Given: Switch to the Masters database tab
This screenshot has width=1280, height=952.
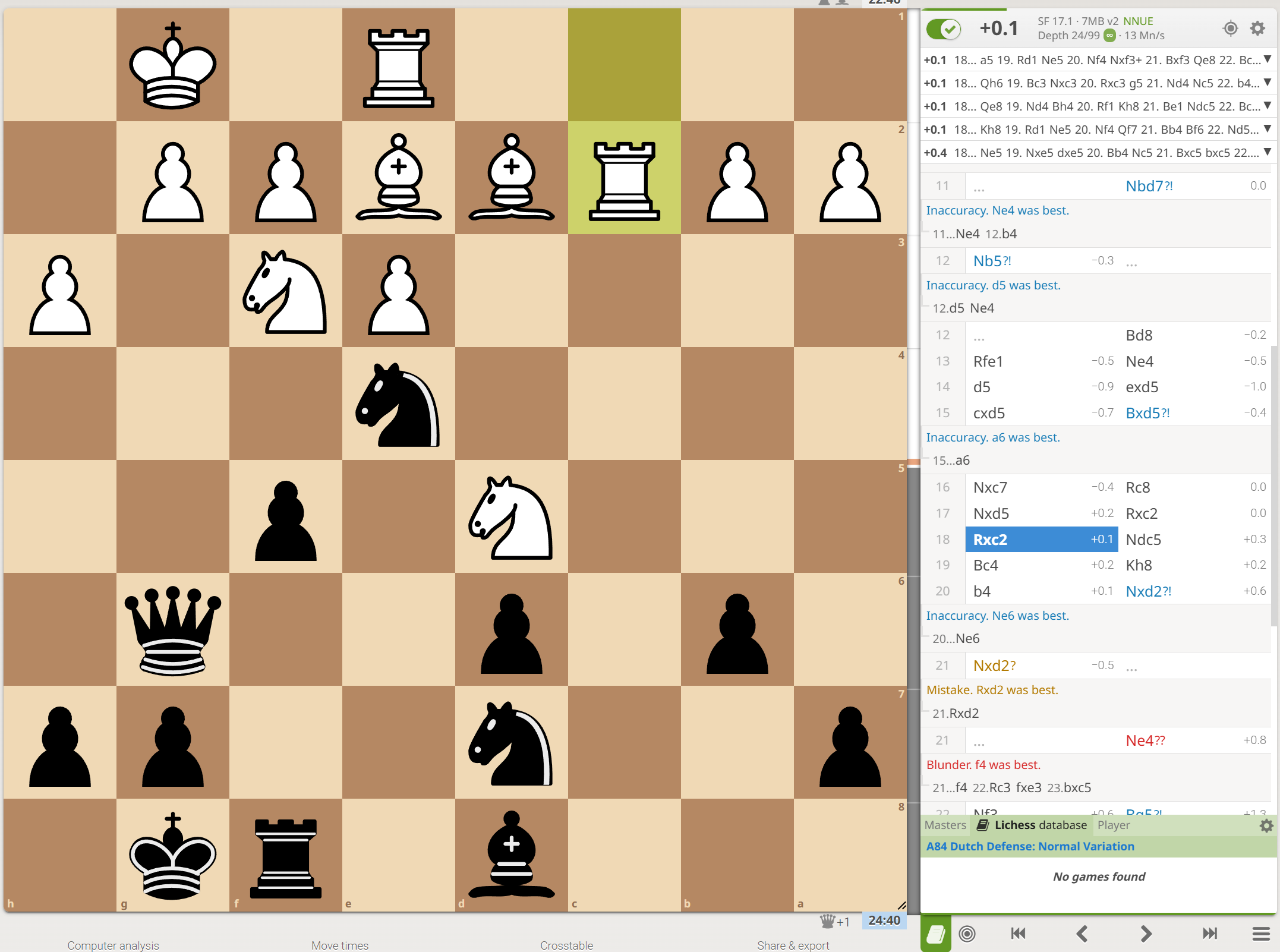Looking at the screenshot, I should point(945,825).
